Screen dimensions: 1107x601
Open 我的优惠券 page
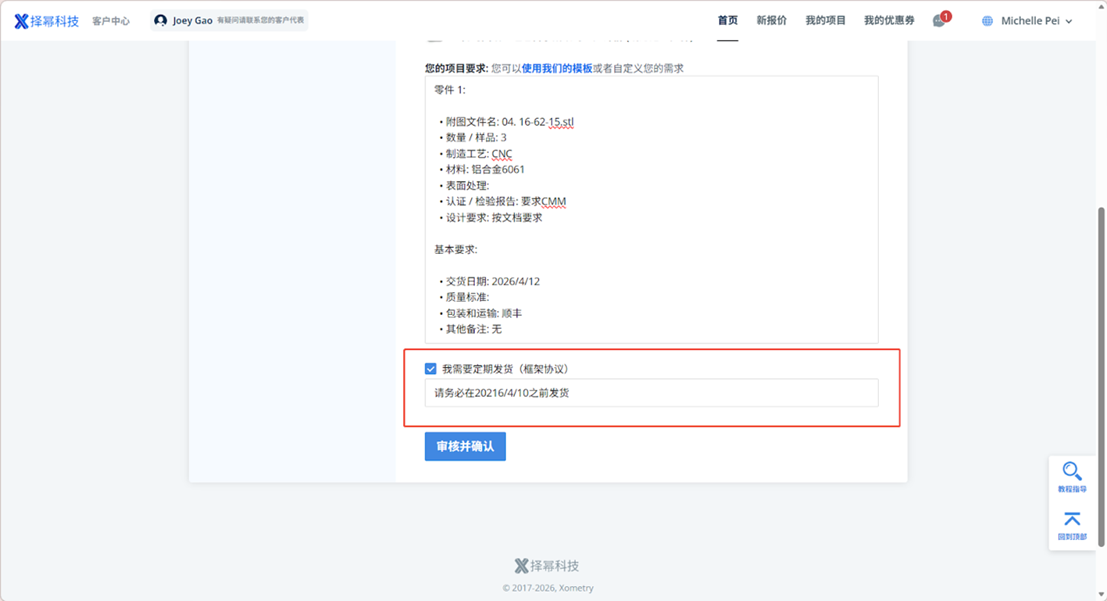point(888,21)
